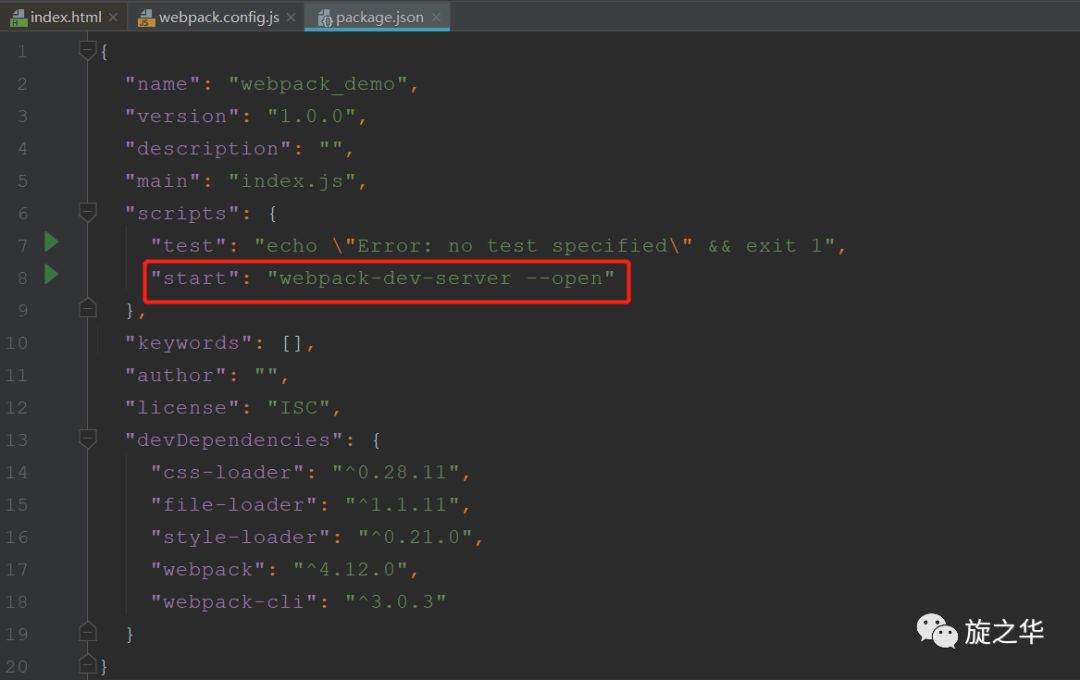Place cursor on "name" key
The width and height of the screenshot is (1080, 680).
163,84
